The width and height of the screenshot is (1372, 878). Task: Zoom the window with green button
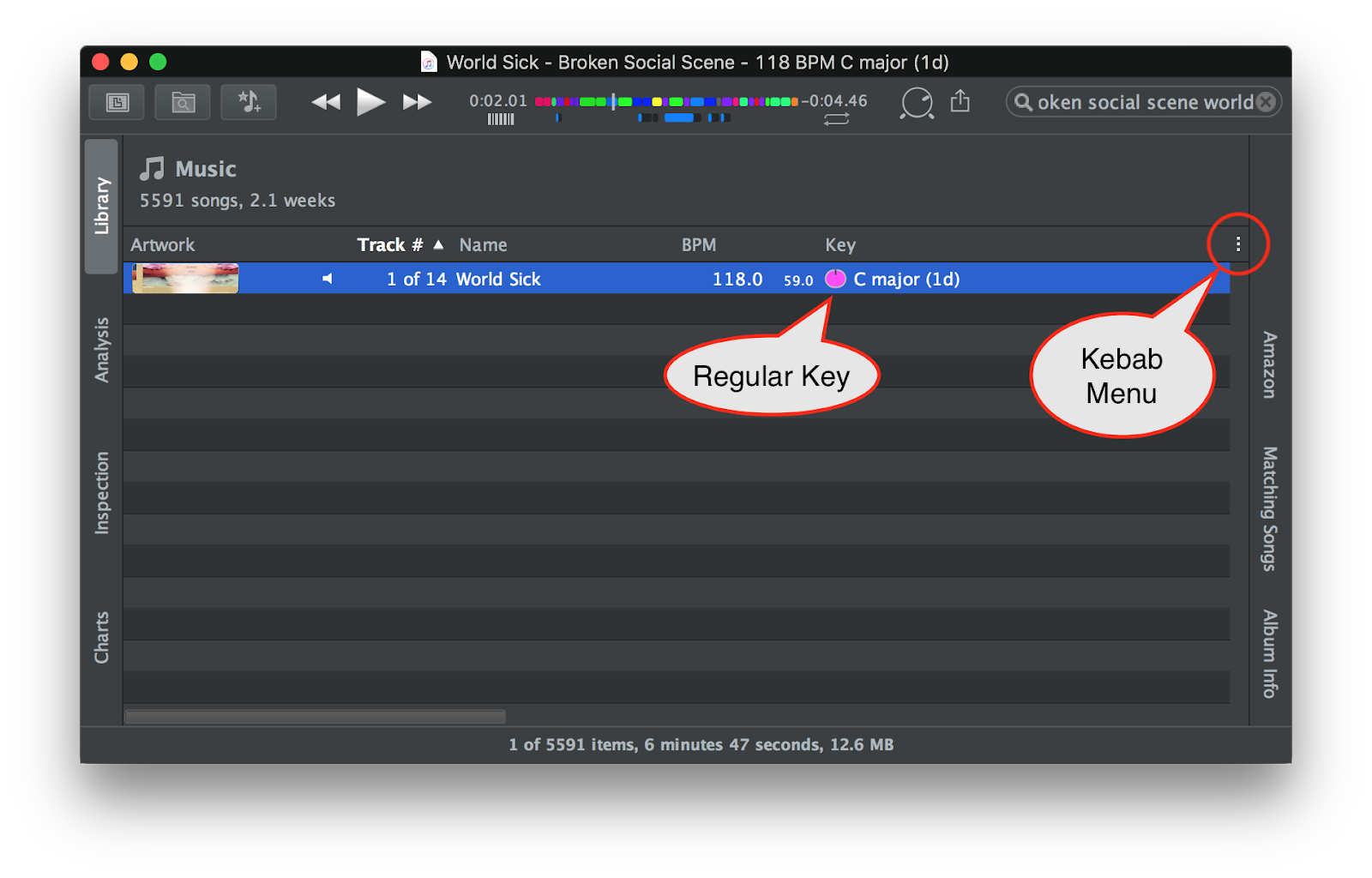[158, 62]
